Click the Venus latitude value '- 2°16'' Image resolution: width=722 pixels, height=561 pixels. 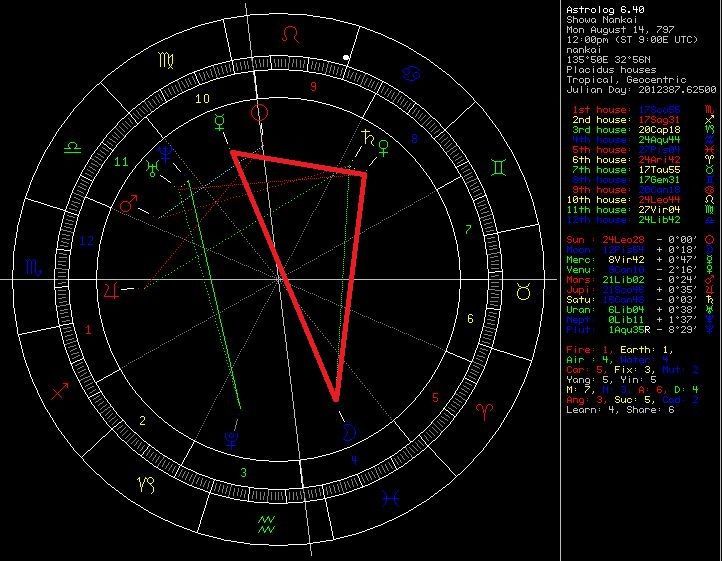pos(677,269)
